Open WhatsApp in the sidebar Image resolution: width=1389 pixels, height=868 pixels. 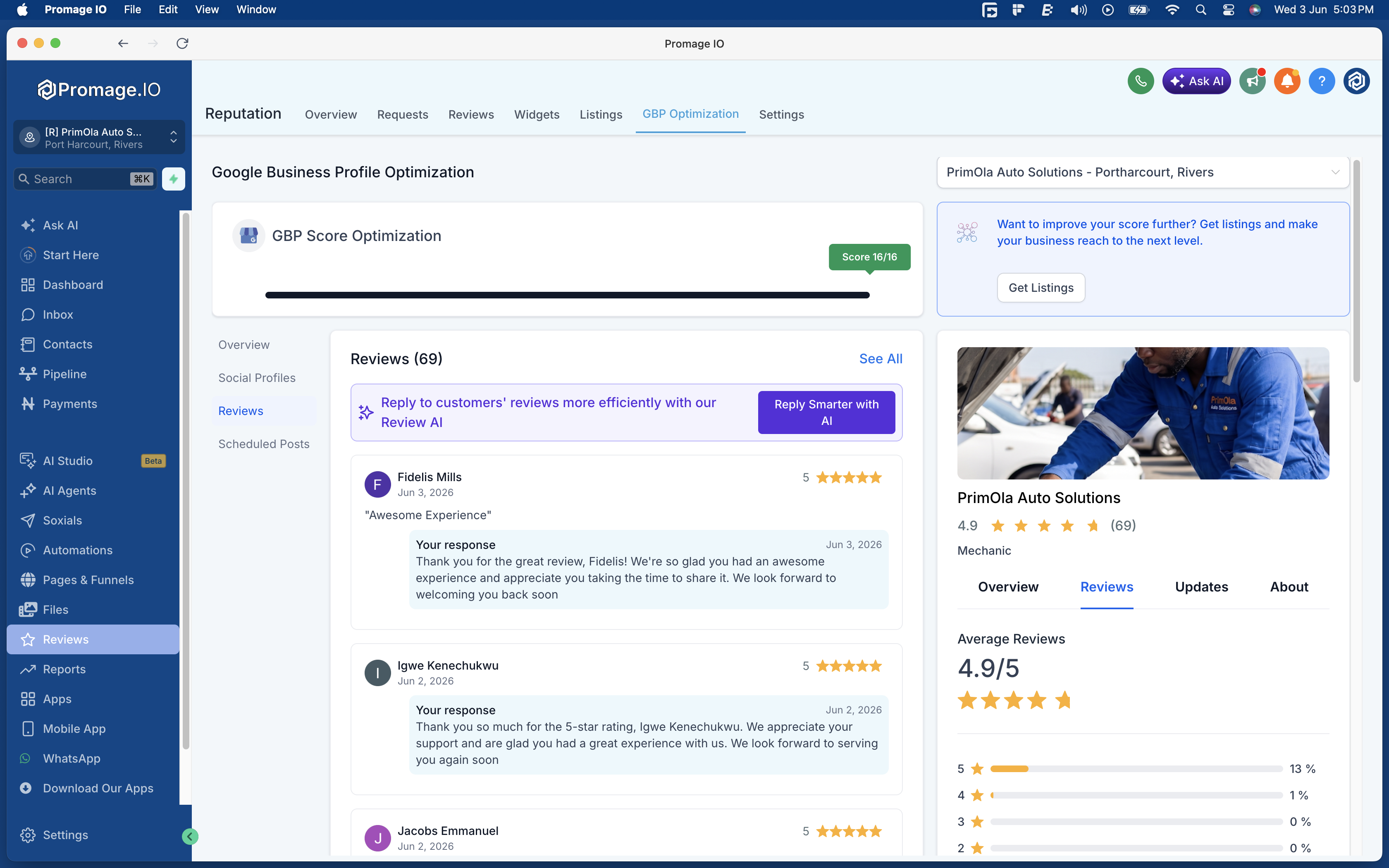(93, 759)
